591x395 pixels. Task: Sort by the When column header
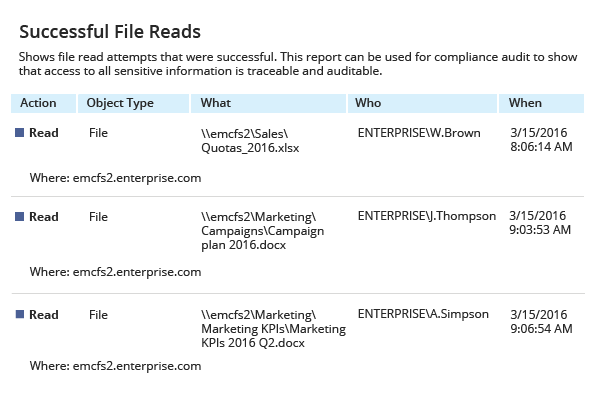pyautogui.click(x=541, y=103)
